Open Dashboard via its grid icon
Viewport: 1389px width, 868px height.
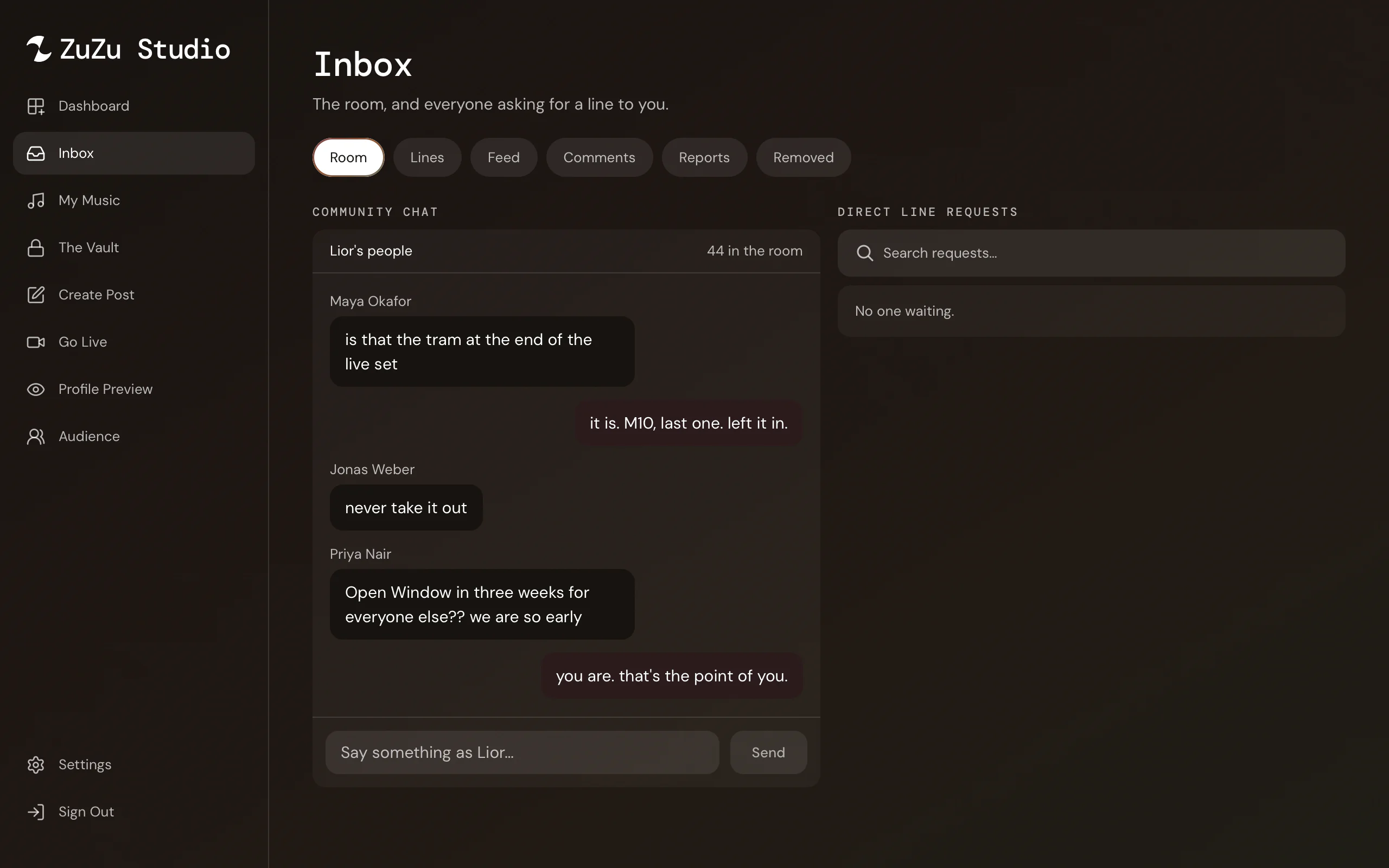(36, 106)
